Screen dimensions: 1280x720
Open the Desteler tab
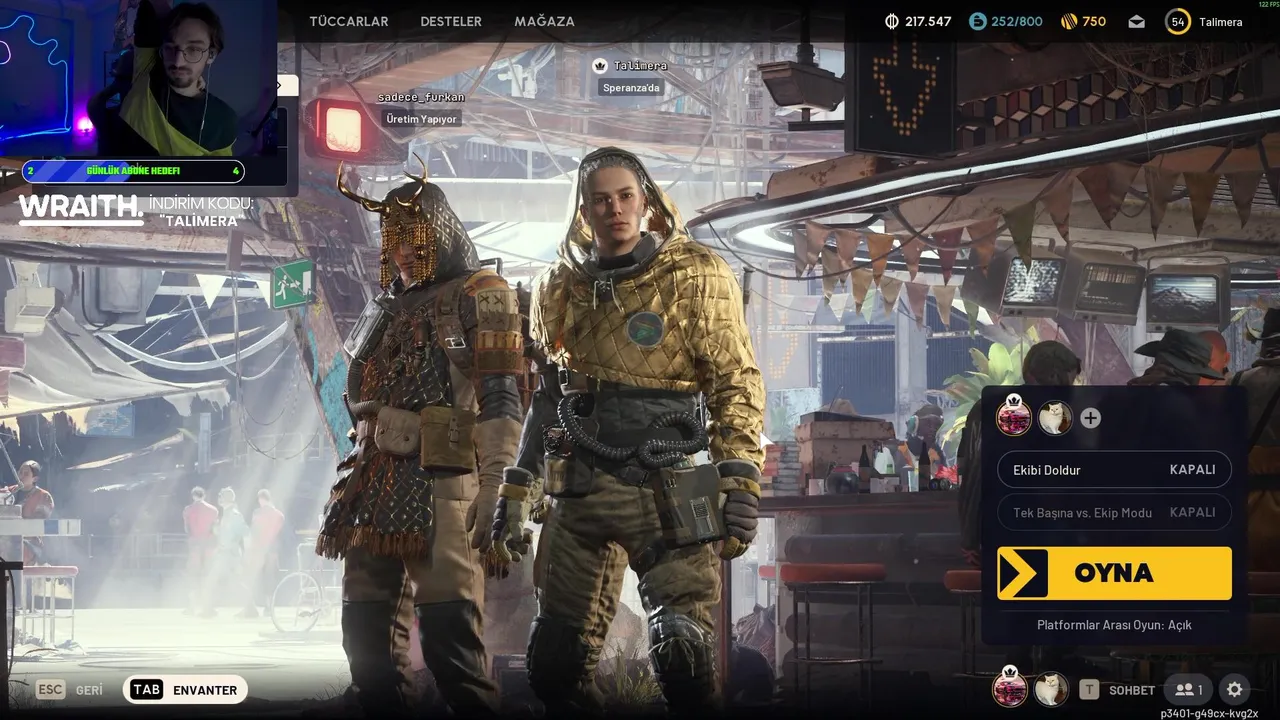tap(451, 21)
